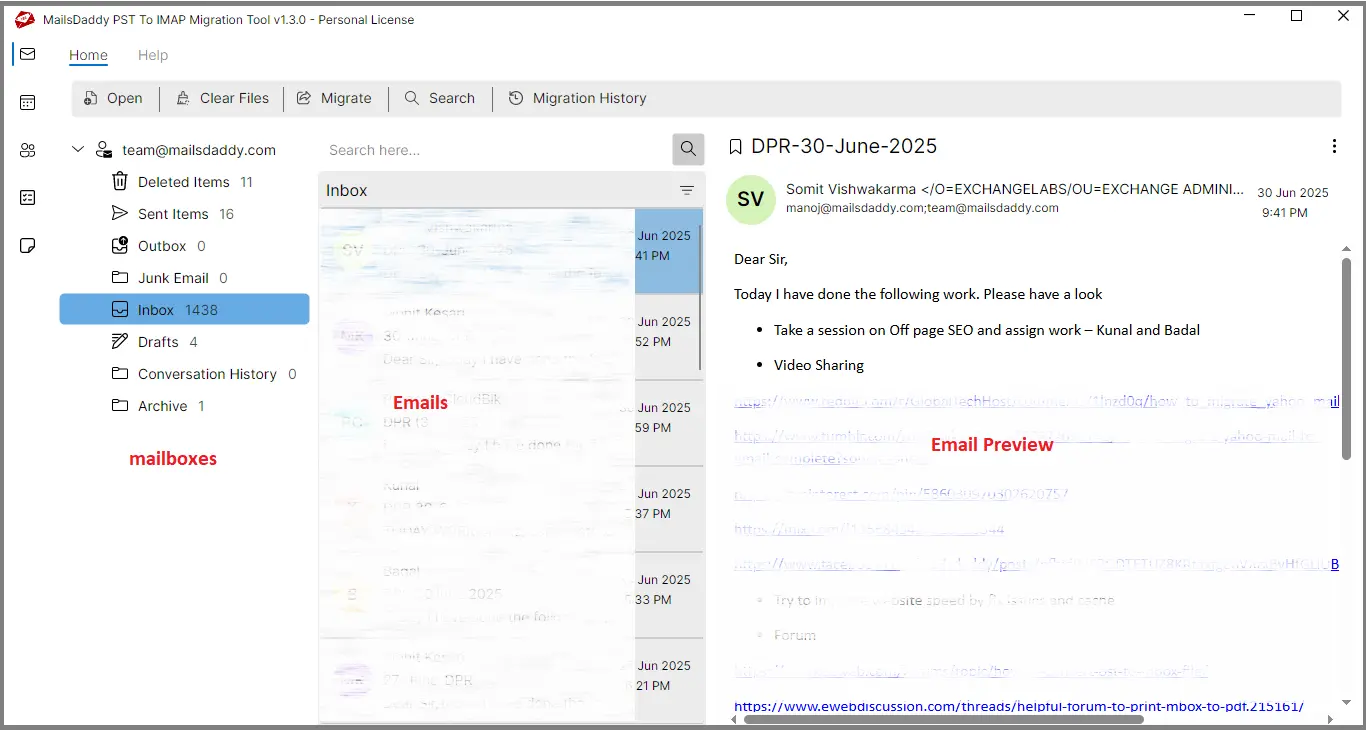Open the contacts icon in sidebar
Viewport: 1366px width, 730px height.
(27, 150)
